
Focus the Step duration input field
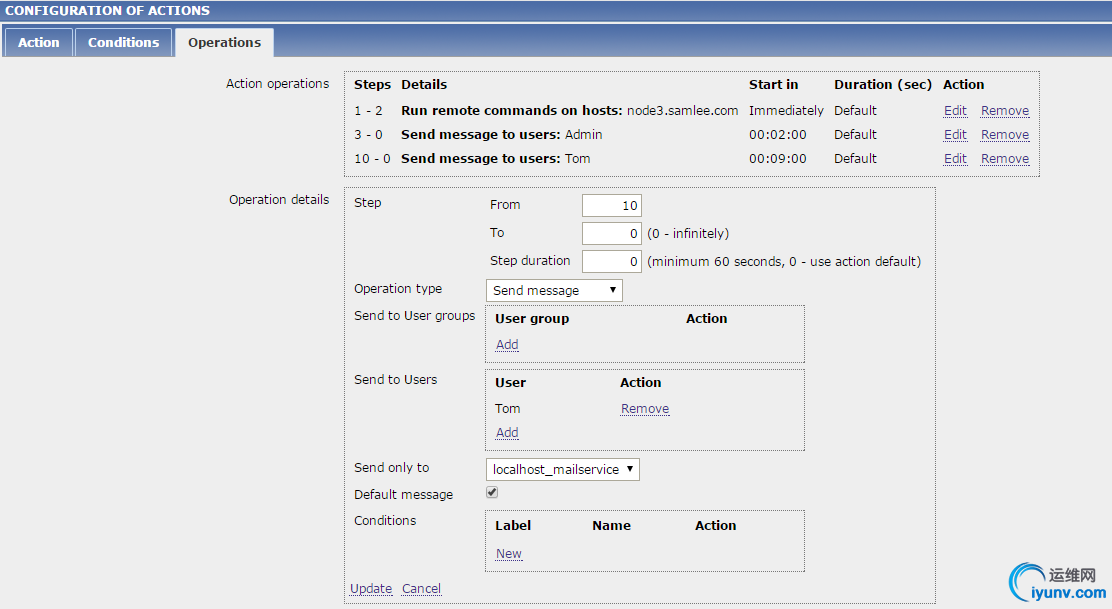tap(611, 262)
